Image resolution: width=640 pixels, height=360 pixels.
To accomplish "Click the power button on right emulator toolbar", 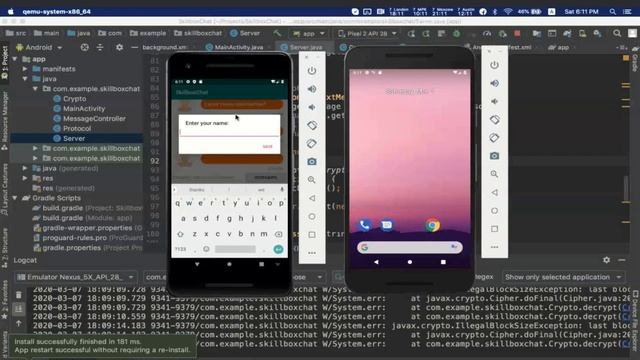I will point(494,65).
